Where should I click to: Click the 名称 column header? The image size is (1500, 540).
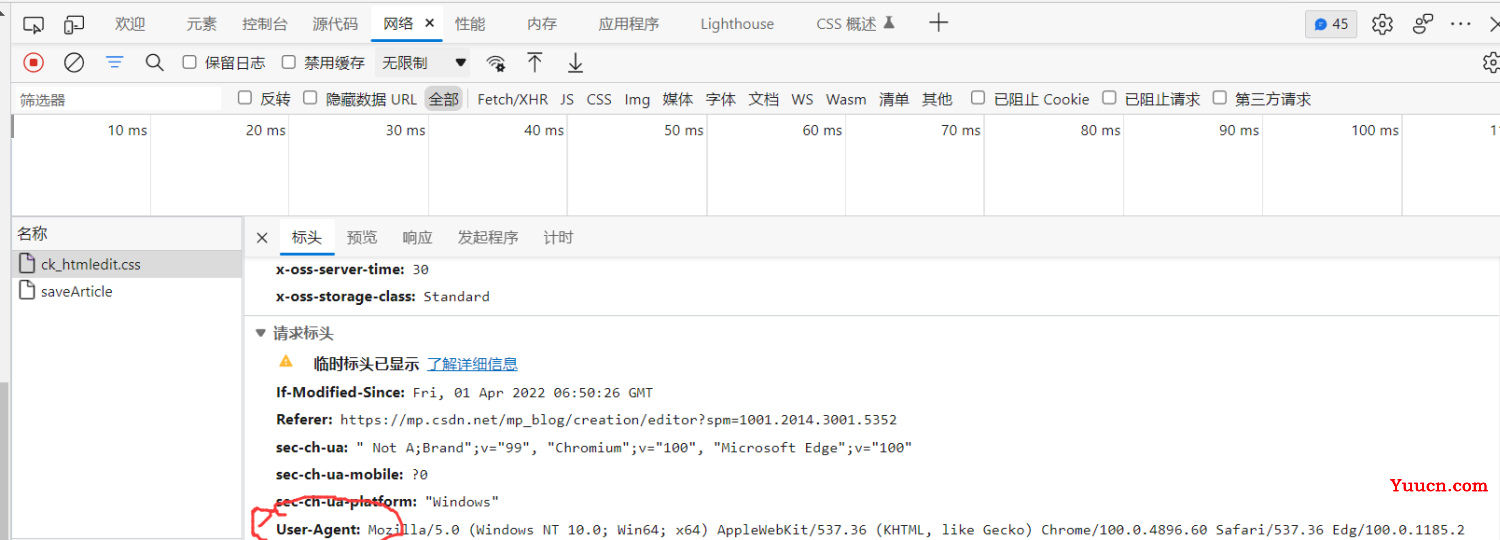[x=127, y=234]
